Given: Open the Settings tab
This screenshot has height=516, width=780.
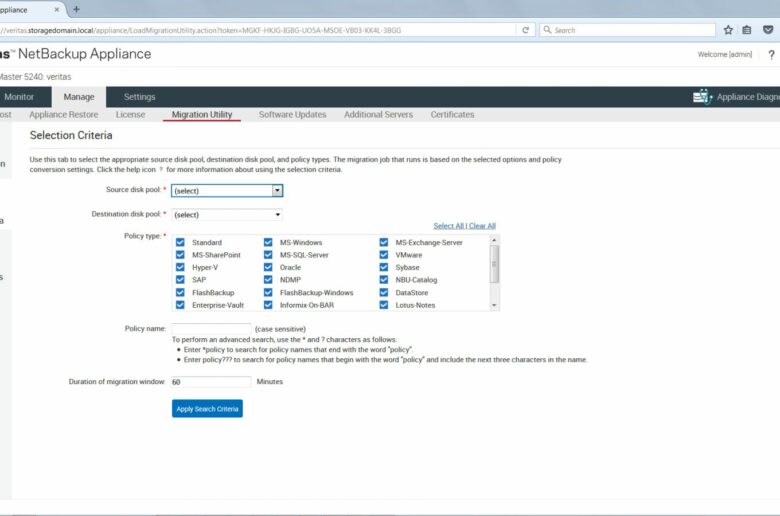Looking at the screenshot, I should [139, 97].
